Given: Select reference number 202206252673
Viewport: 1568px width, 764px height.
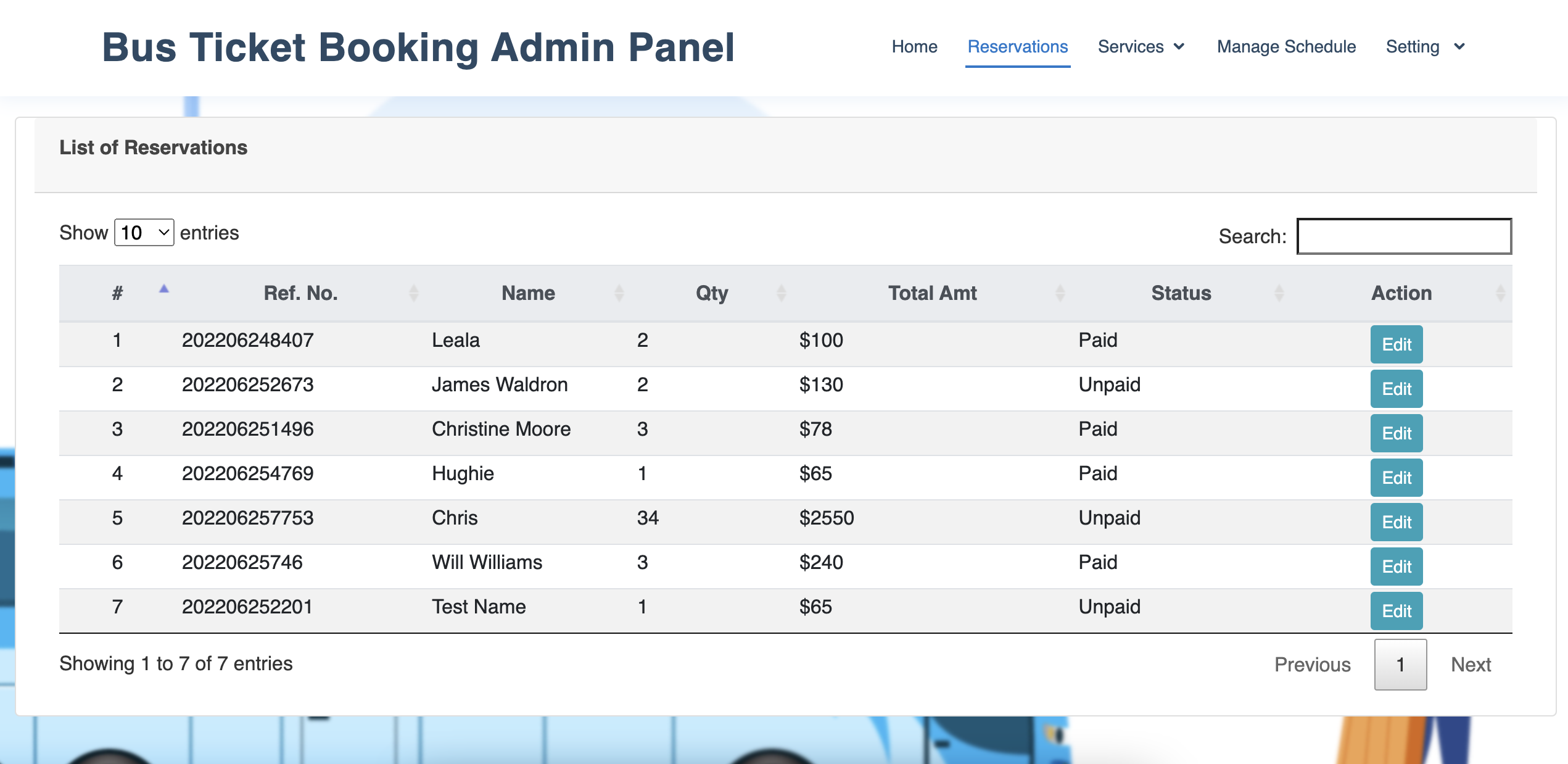Looking at the screenshot, I should pyautogui.click(x=247, y=384).
